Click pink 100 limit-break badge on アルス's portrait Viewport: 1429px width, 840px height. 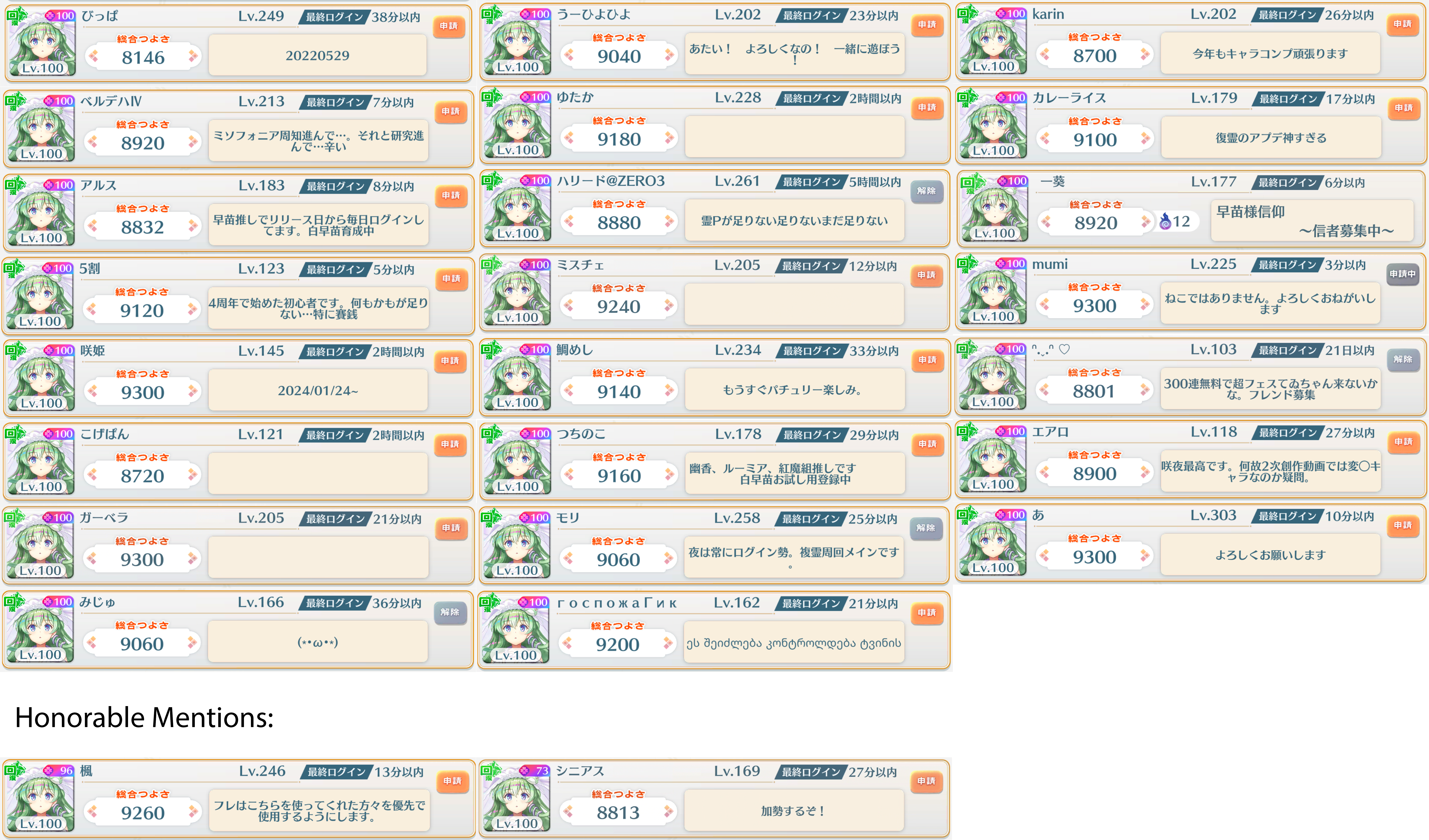tap(59, 185)
